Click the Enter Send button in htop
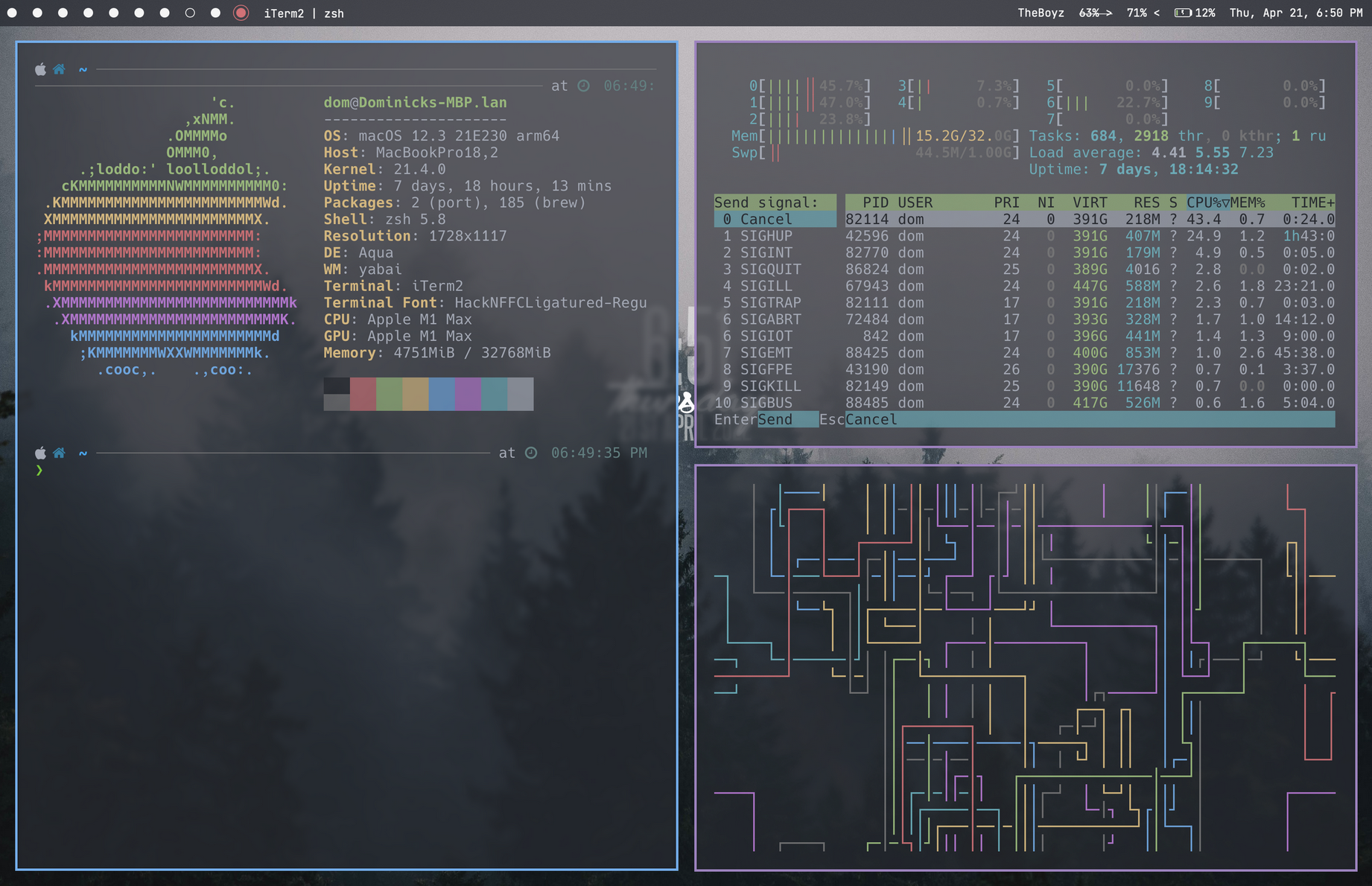1372x886 pixels. (766, 419)
